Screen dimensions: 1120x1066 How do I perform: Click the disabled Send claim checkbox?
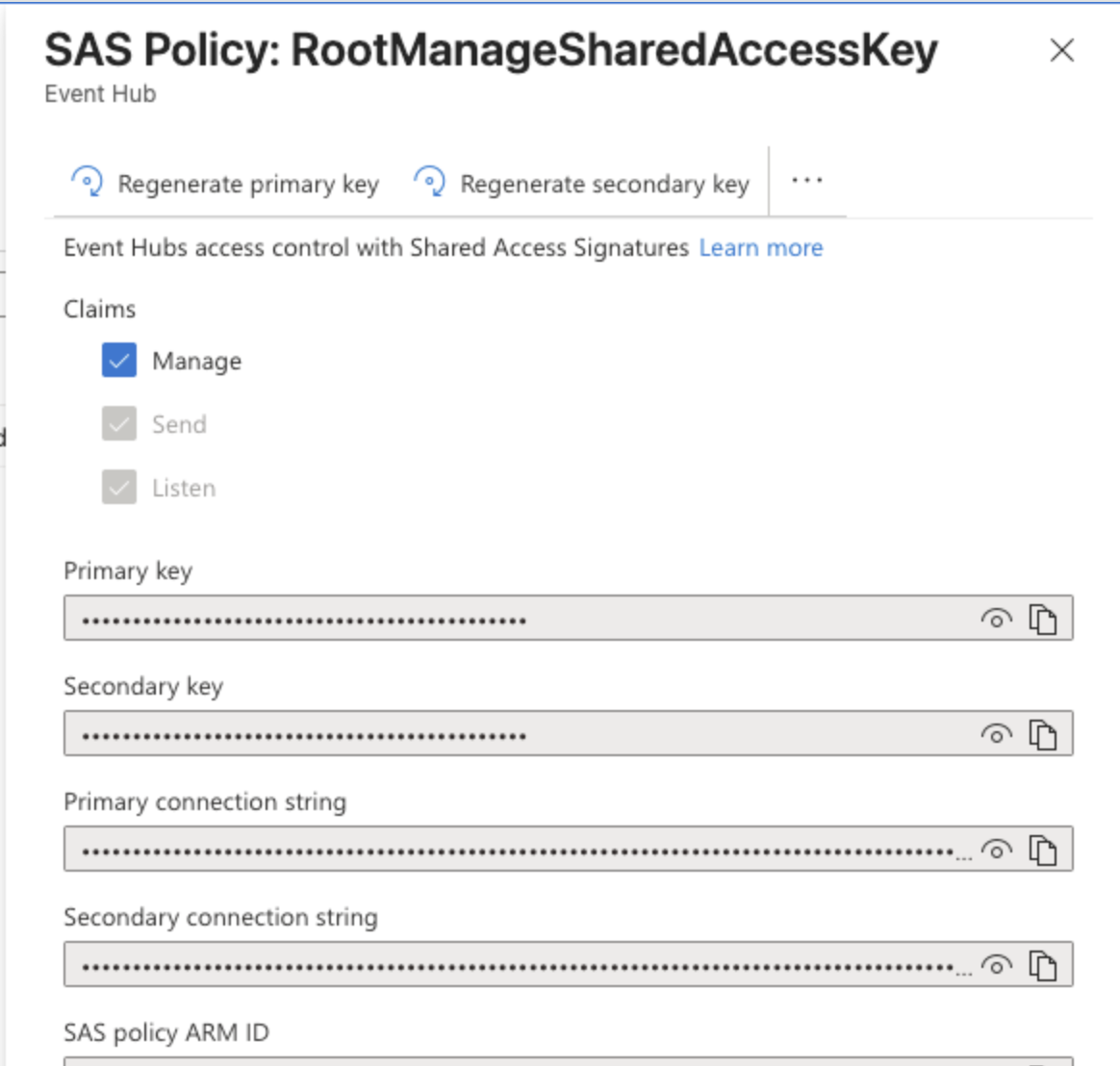click(117, 424)
